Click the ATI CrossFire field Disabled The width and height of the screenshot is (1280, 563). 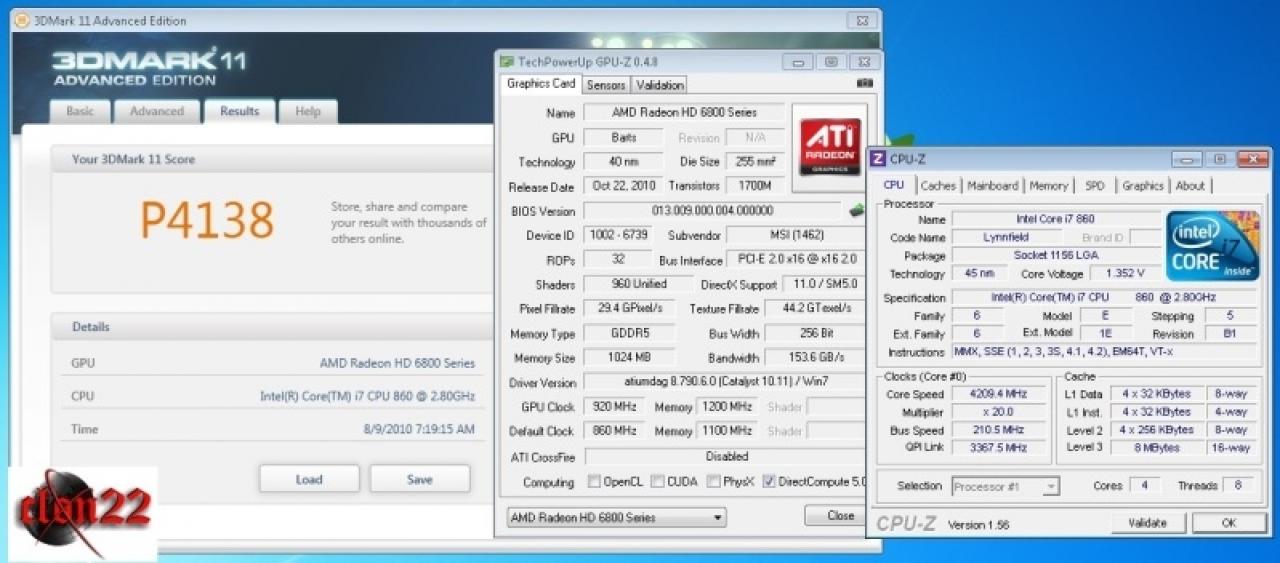click(724, 456)
